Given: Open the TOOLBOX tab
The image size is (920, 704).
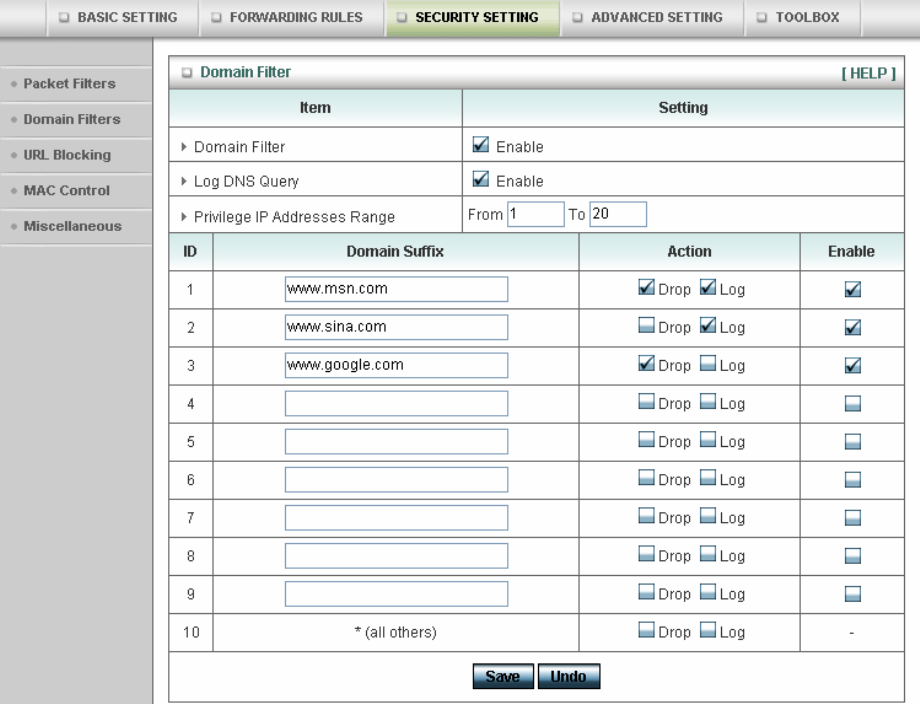Looking at the screenshot, I should tap(802, 18).
